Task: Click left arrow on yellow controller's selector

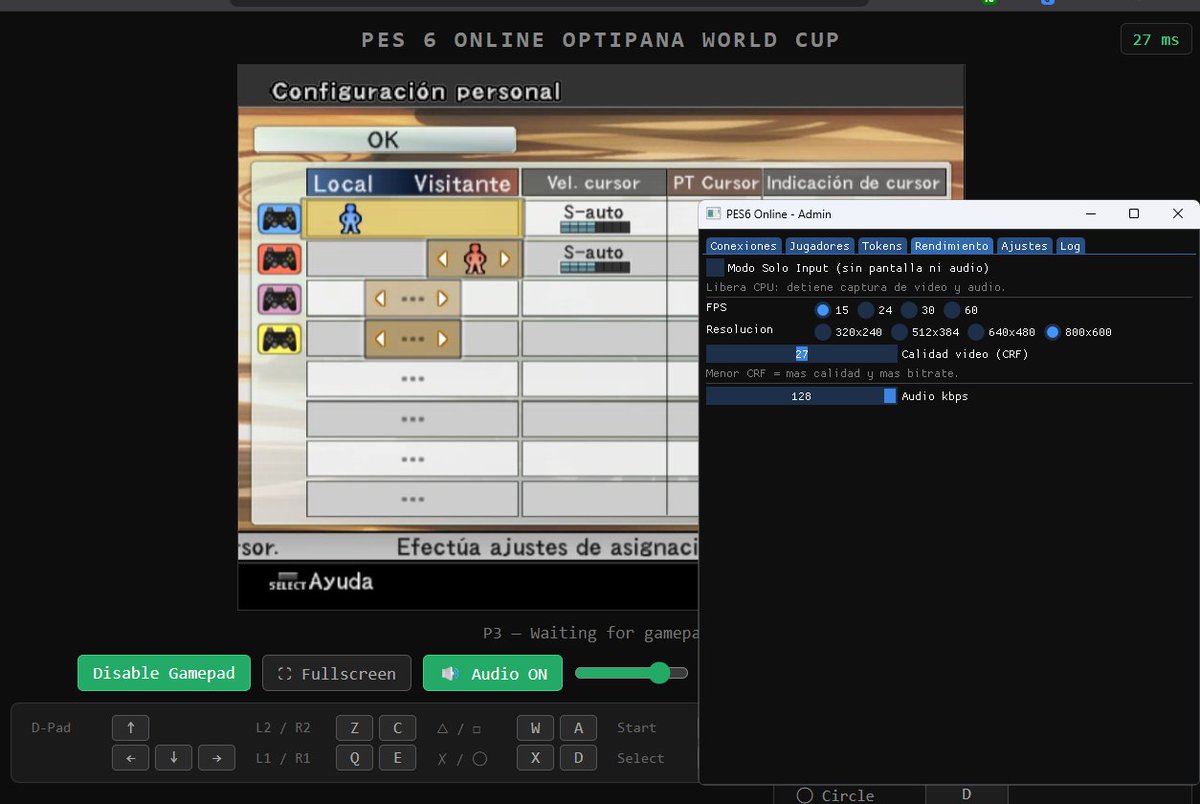Action: pos(380,340)
